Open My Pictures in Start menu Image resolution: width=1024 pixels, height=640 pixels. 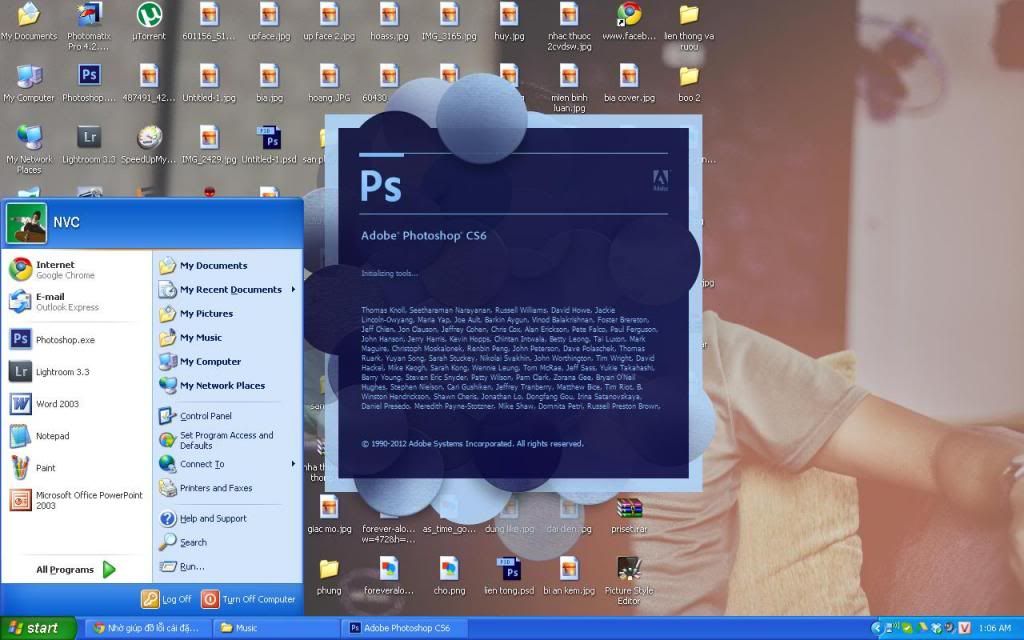pos(228,313)
